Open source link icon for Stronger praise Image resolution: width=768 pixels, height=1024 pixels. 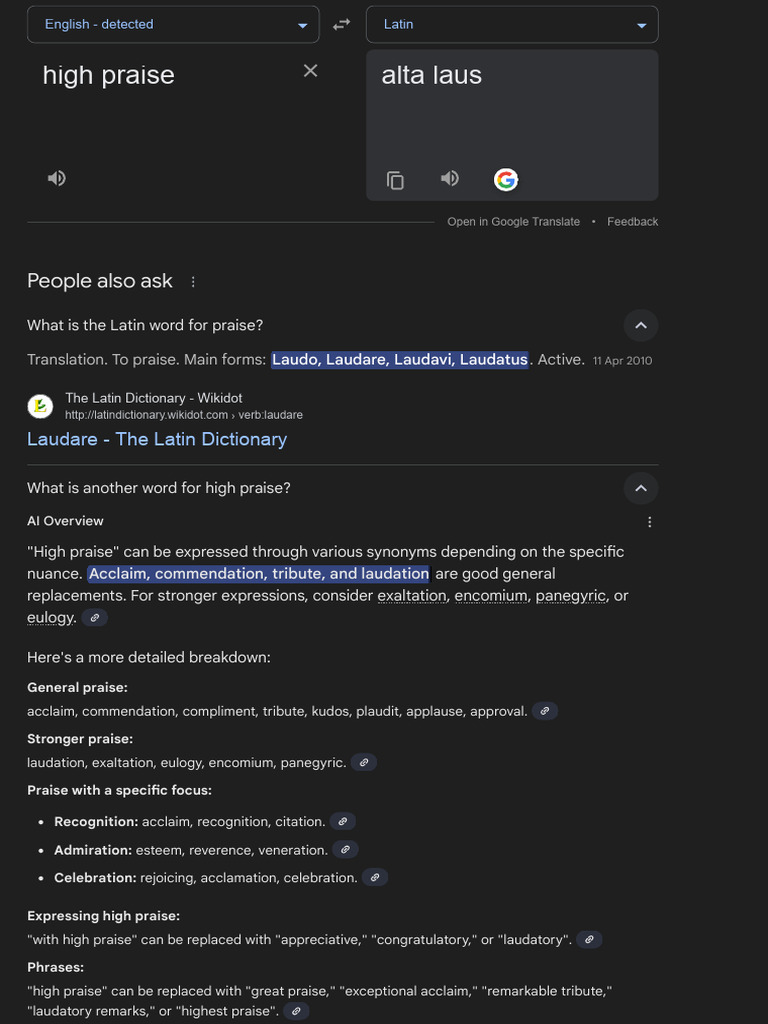click(x=364, y=762)
